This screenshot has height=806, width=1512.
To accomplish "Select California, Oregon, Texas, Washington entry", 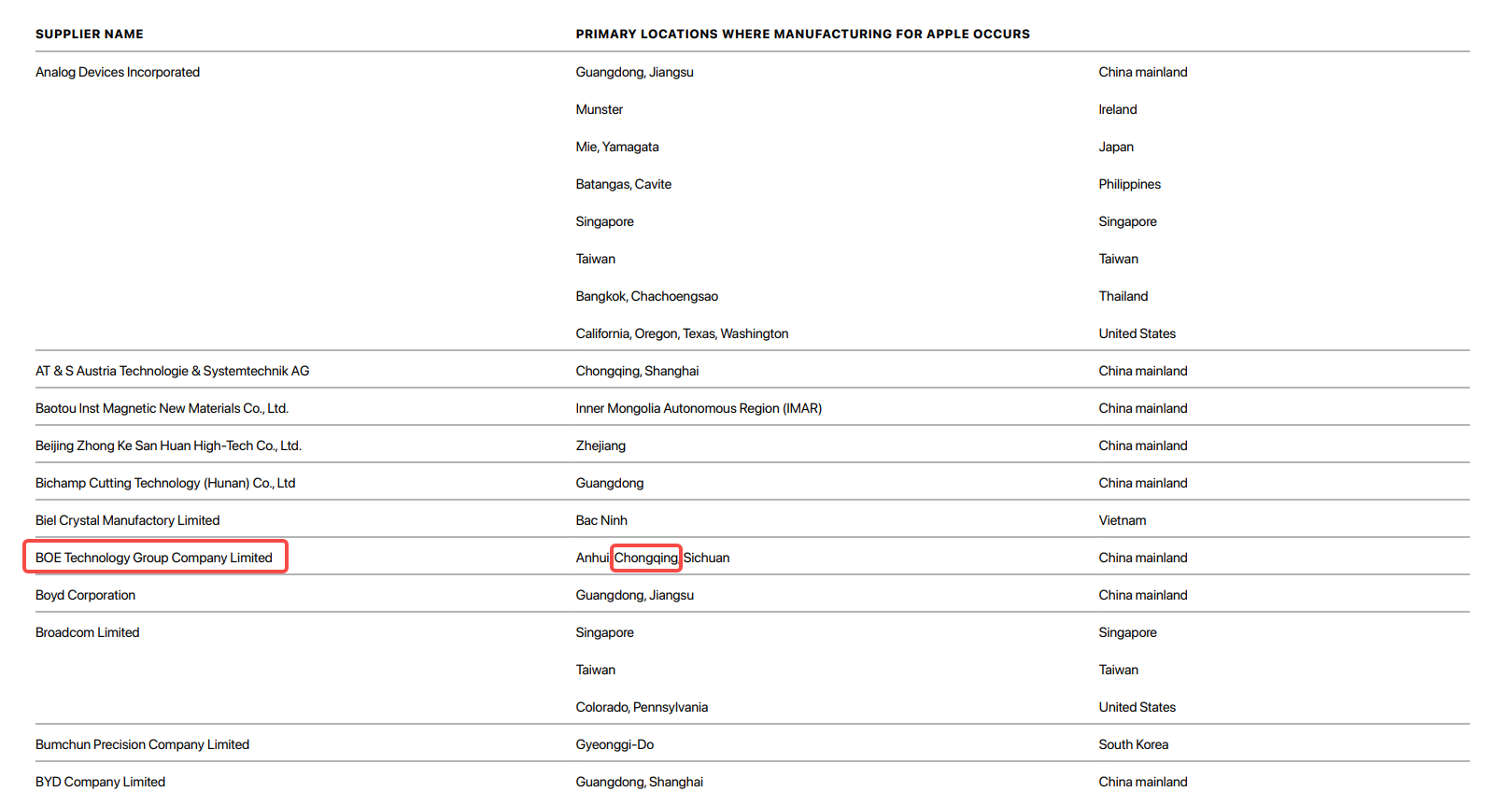I will [682, 333].
